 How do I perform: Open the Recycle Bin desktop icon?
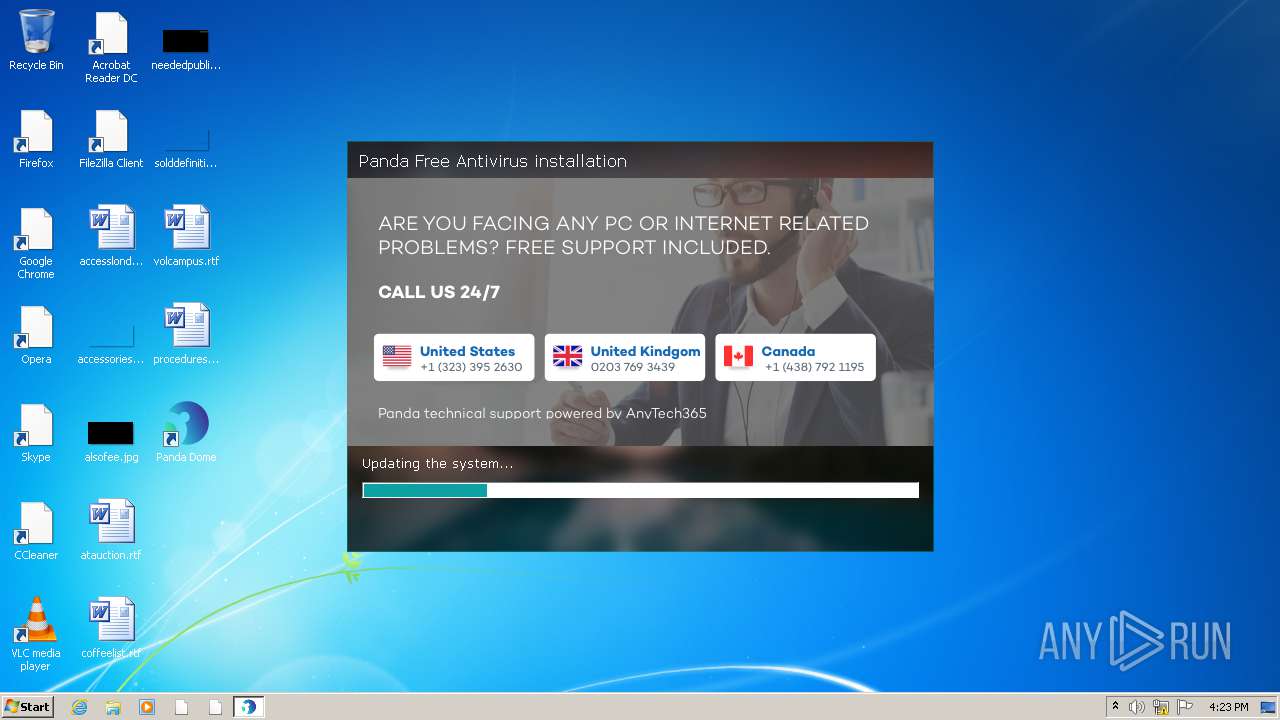pyautogui.click(x=36, y=40)
